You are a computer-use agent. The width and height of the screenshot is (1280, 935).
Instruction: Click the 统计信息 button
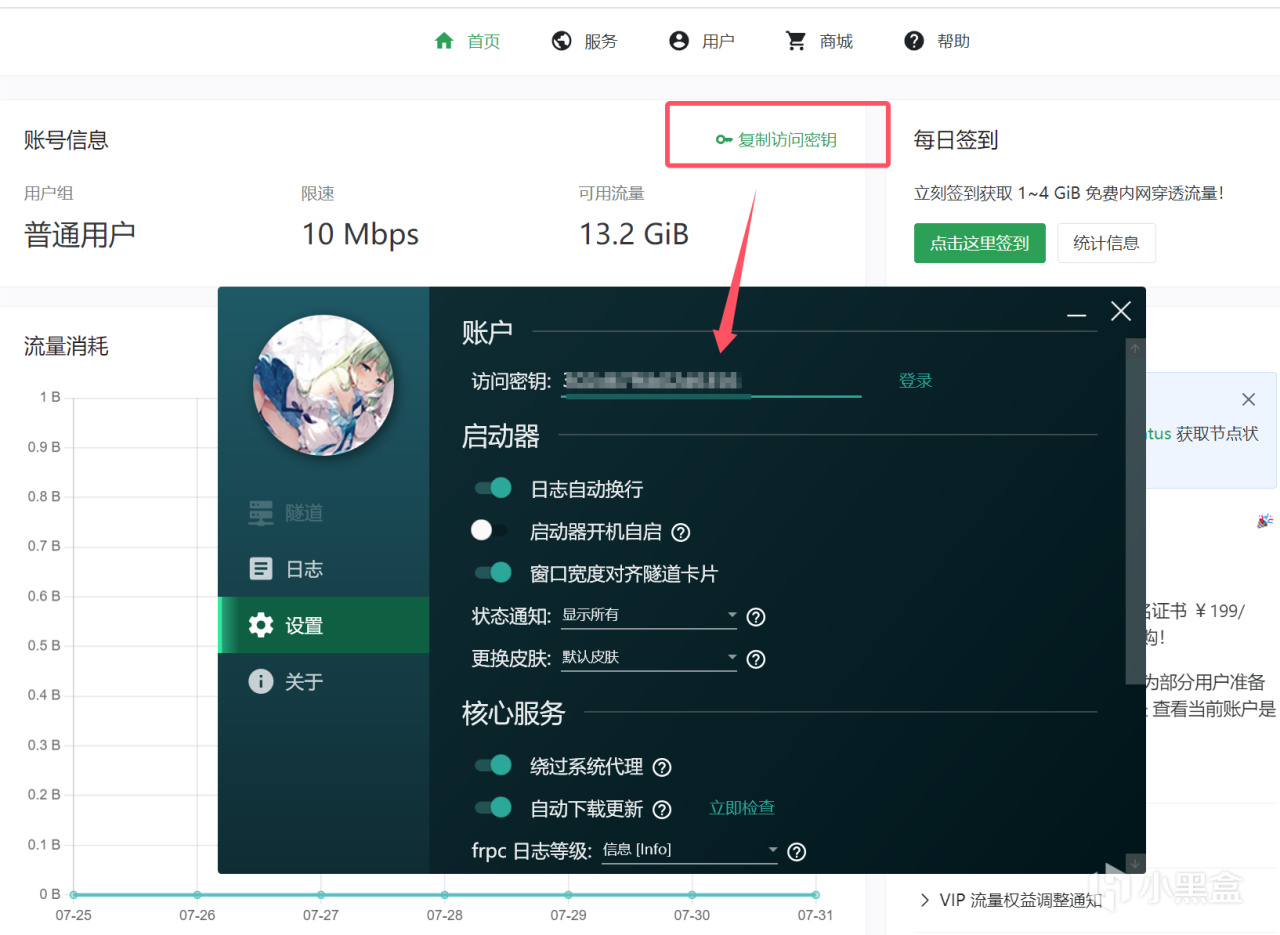point(1106,243)
